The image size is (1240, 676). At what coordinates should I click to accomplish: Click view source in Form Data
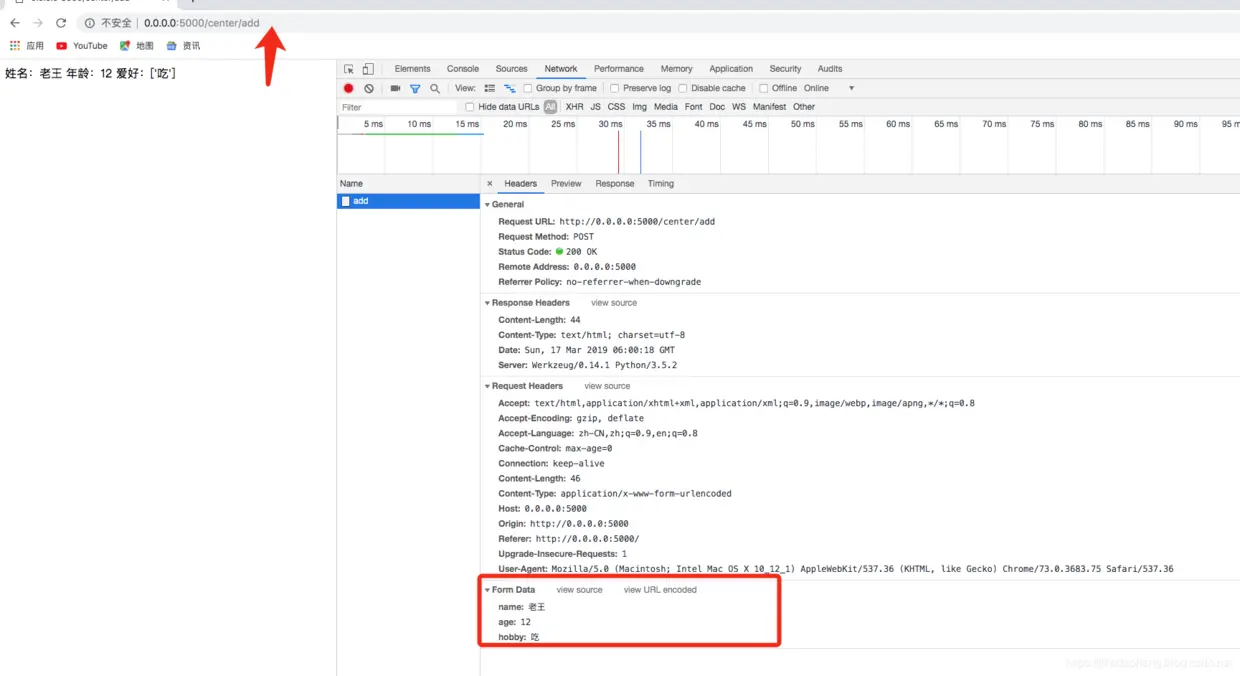pyautogui.click(x=580, y=590)
